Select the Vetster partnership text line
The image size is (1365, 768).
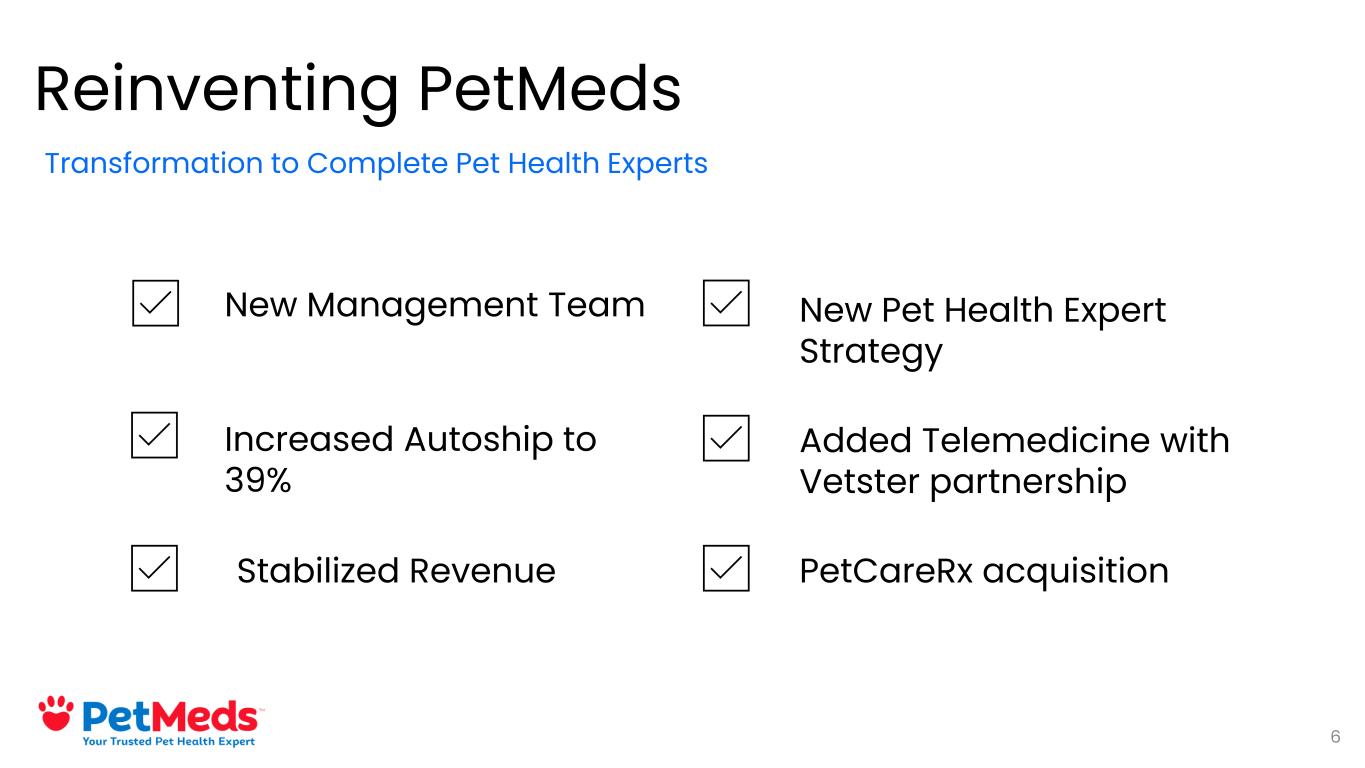click(x=962, y=482)
